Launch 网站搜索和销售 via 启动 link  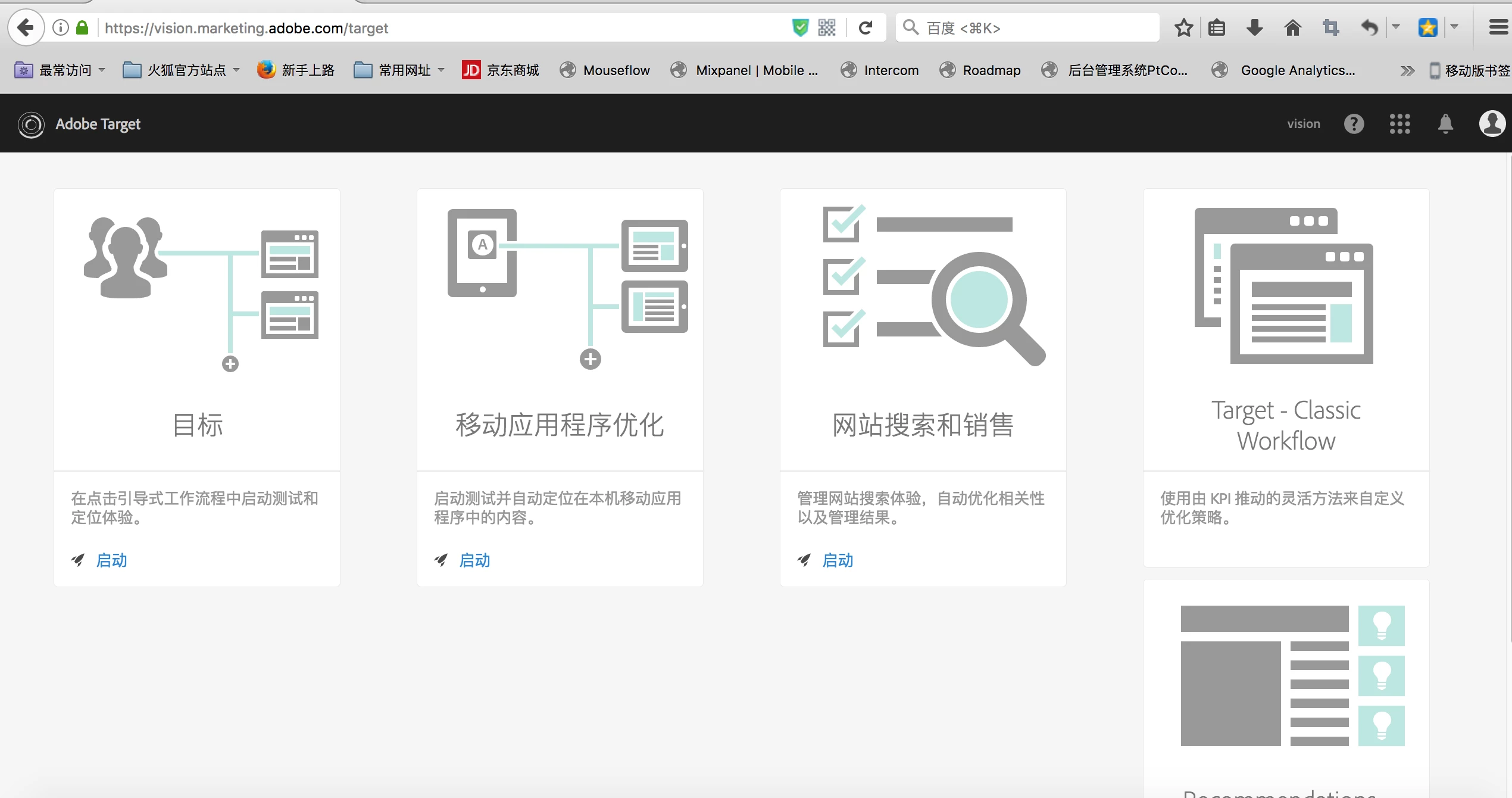click(x=837, y=560)
